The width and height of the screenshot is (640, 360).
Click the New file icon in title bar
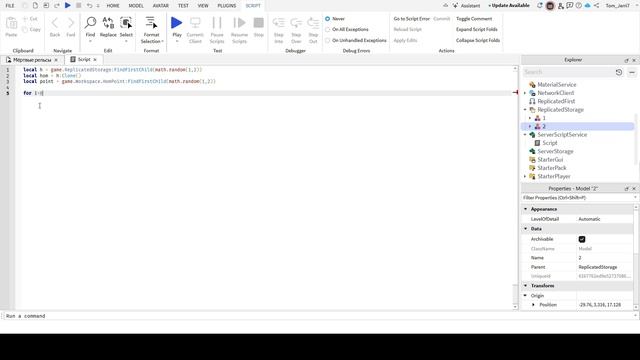coord(35,6)
